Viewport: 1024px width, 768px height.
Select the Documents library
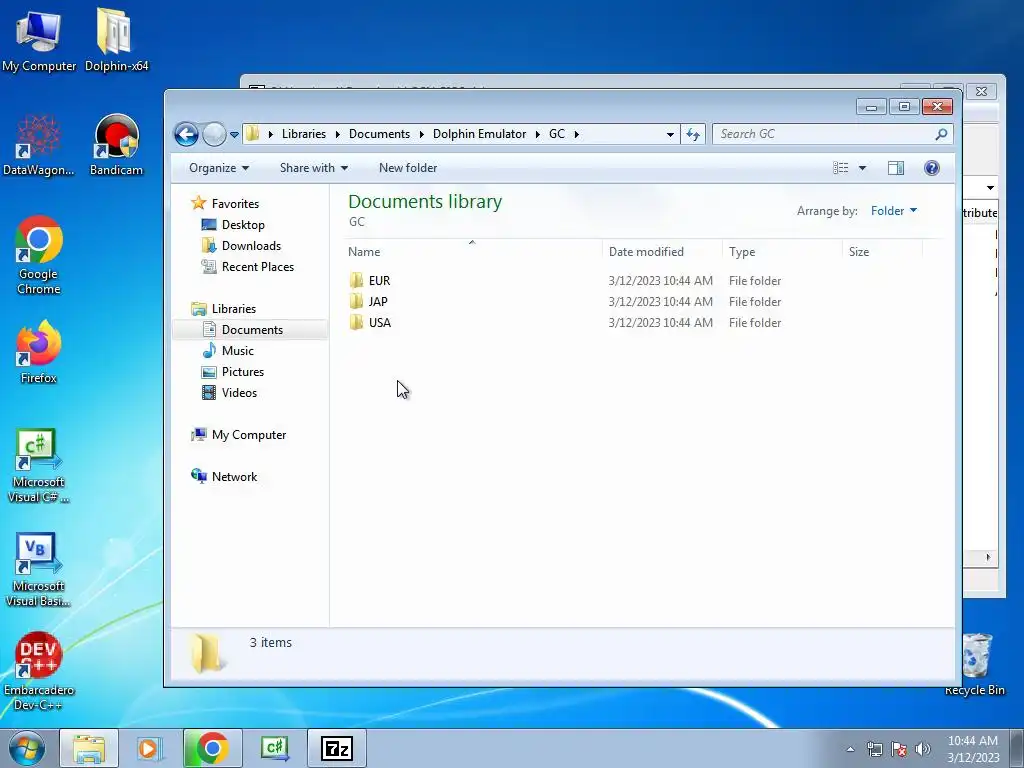point(252,330)
